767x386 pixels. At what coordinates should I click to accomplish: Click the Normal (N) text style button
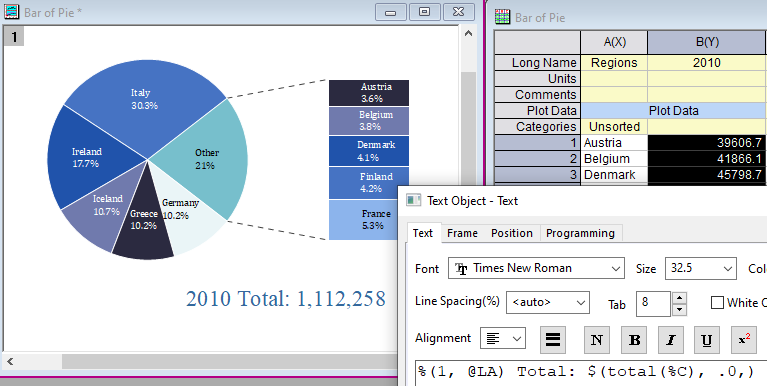597,340
